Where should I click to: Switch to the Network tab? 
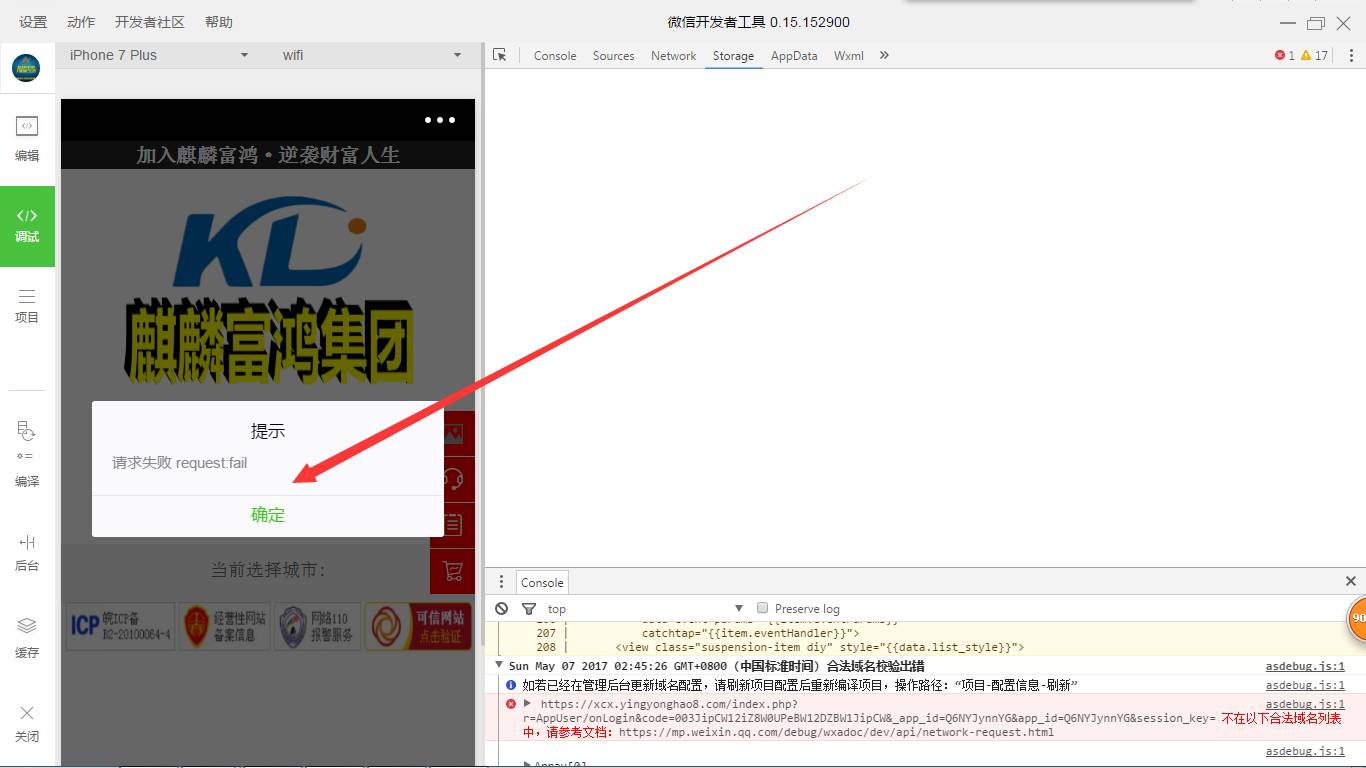point(674,56)
